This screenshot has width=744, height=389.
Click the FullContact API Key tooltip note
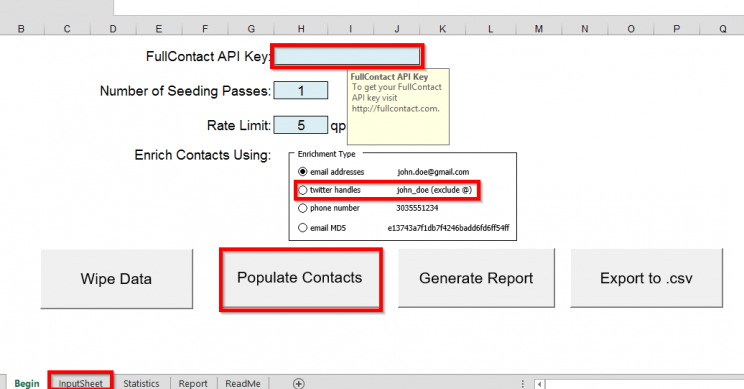click(398, 106)
